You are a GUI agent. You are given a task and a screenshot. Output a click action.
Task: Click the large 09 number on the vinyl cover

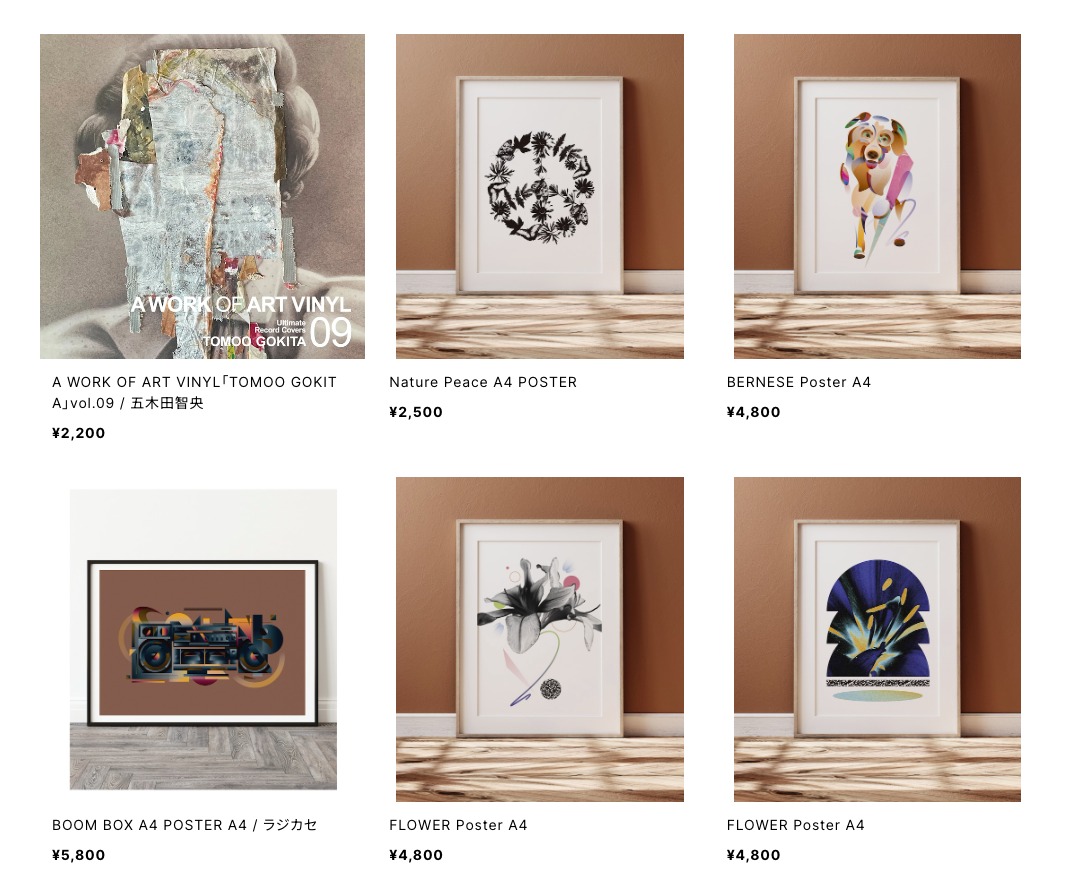331,332
